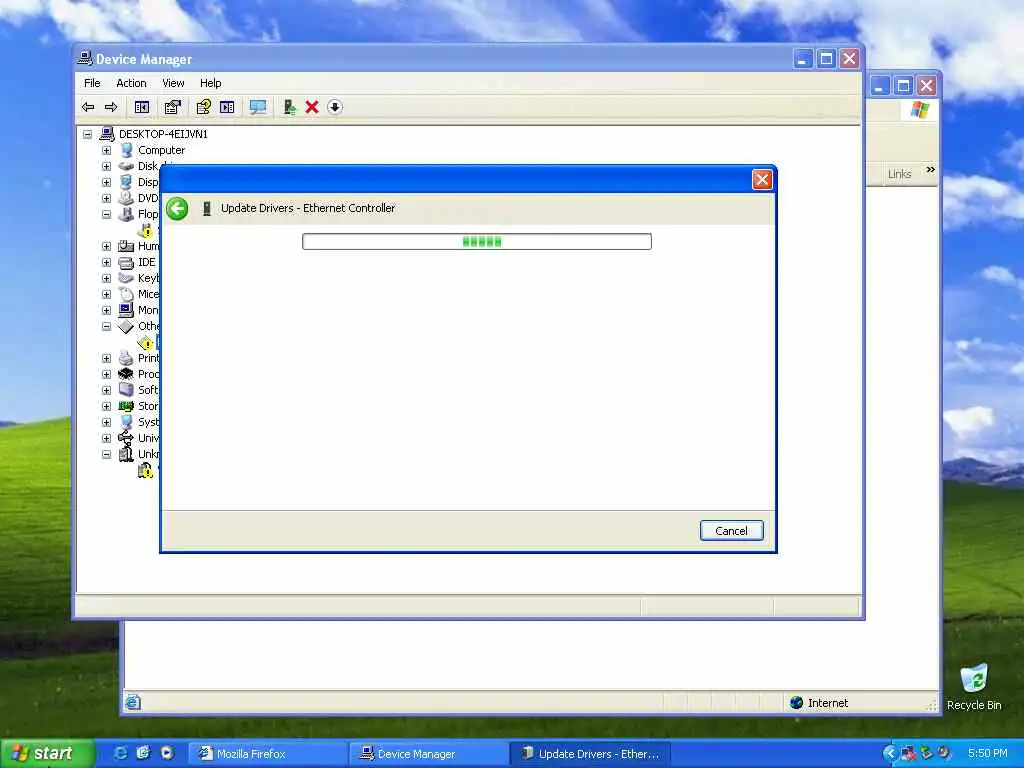Expand the System devices node

point(106,423)
